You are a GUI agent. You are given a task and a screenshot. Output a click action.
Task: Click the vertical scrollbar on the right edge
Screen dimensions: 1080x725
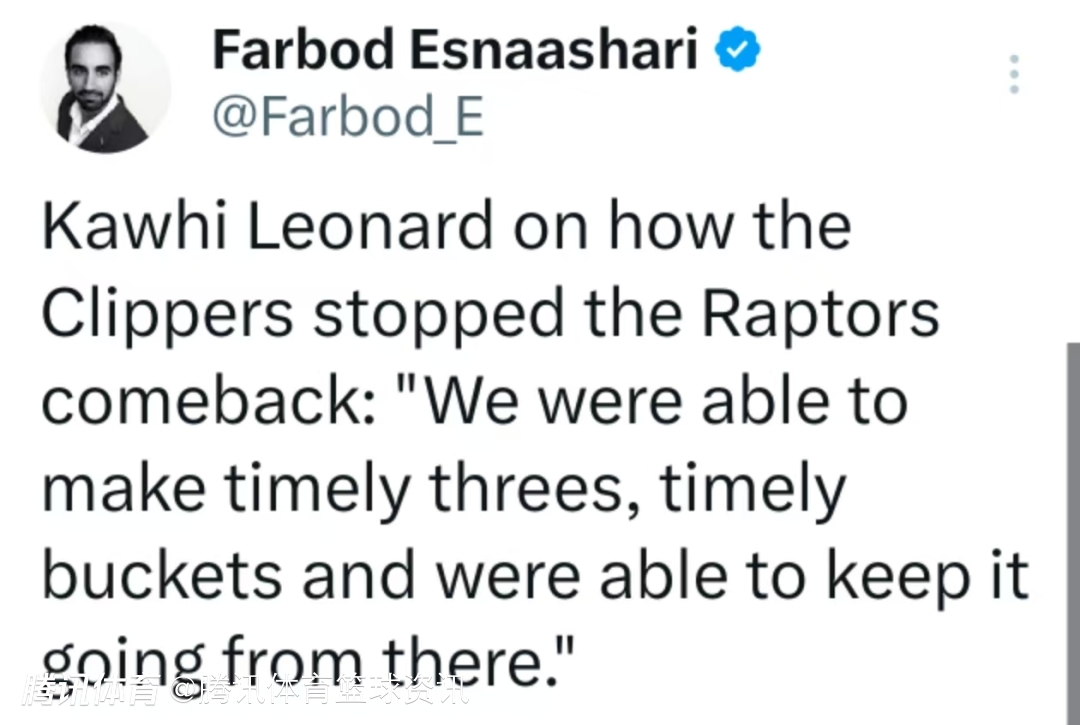coord(1073,530)
